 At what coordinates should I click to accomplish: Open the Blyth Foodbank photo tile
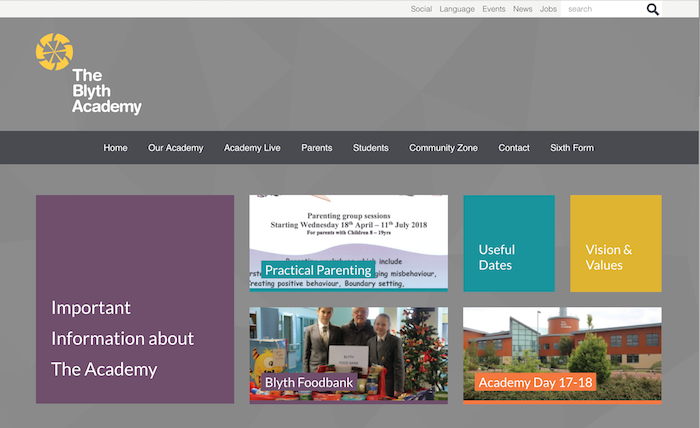(348, 355)
